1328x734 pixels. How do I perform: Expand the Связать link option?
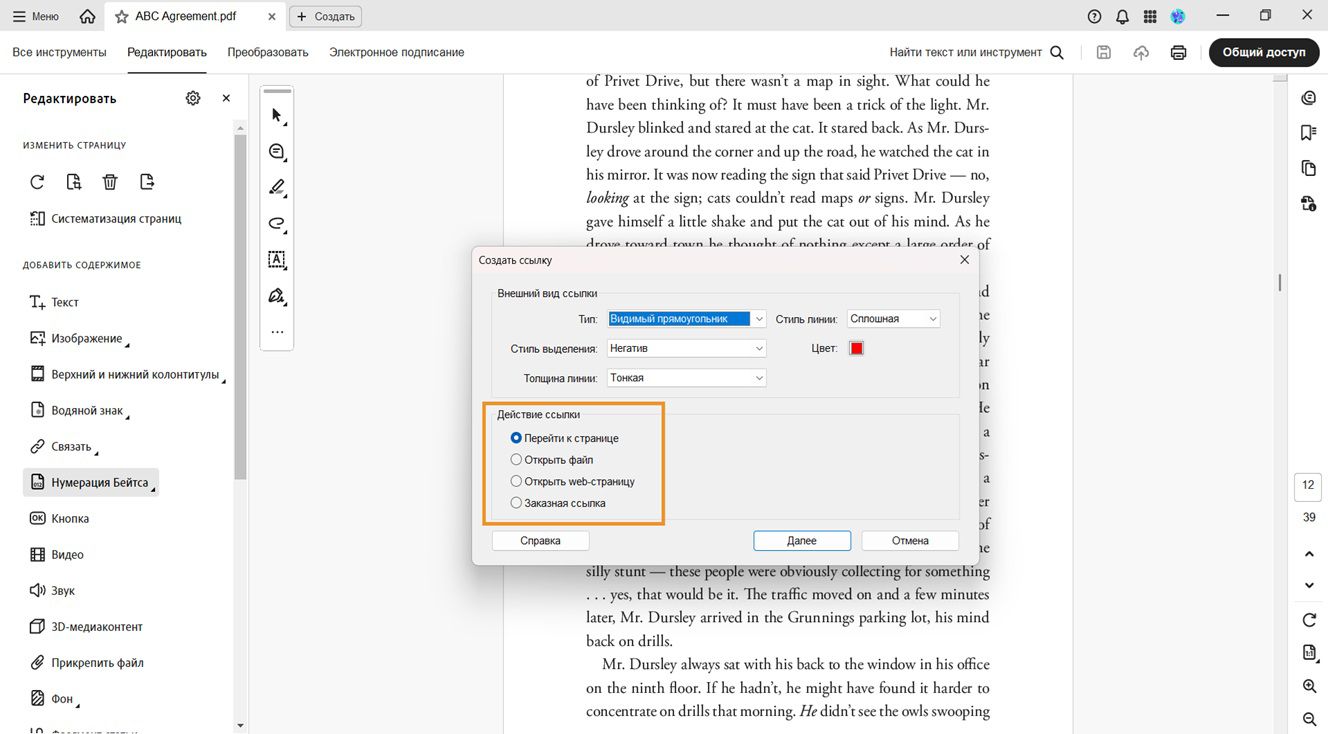pos(64,446)
